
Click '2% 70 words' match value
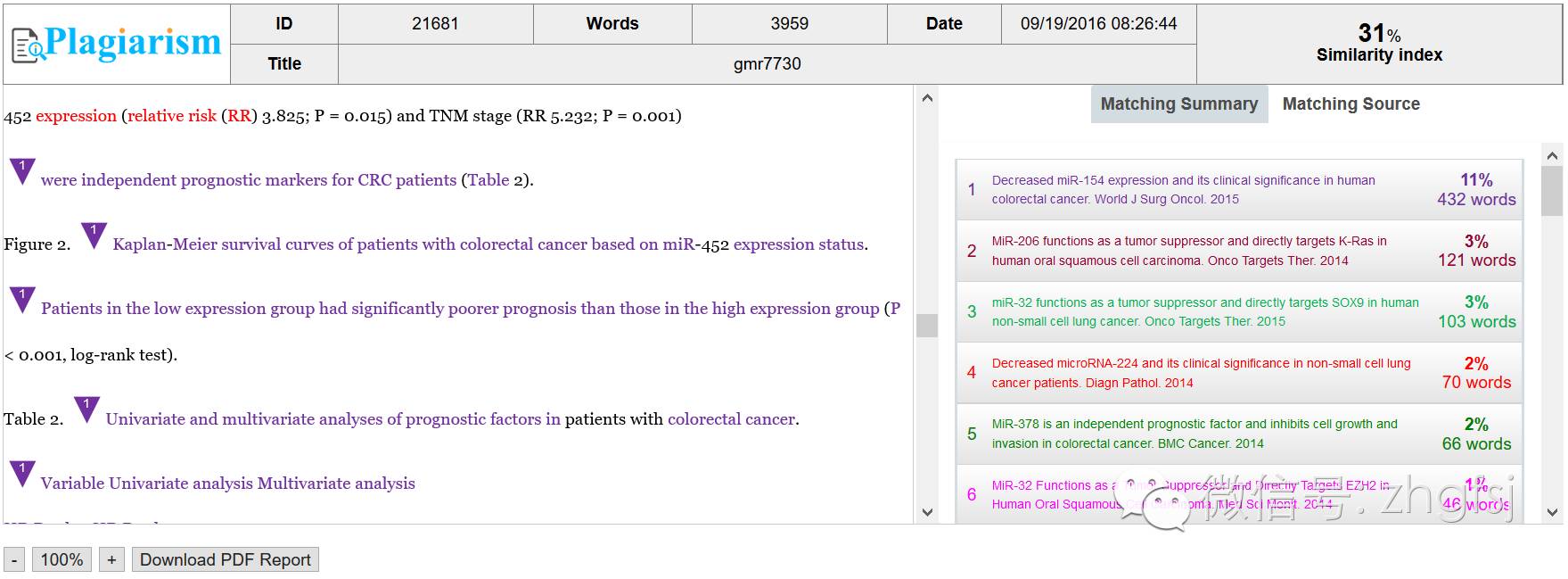[1476, 373]
